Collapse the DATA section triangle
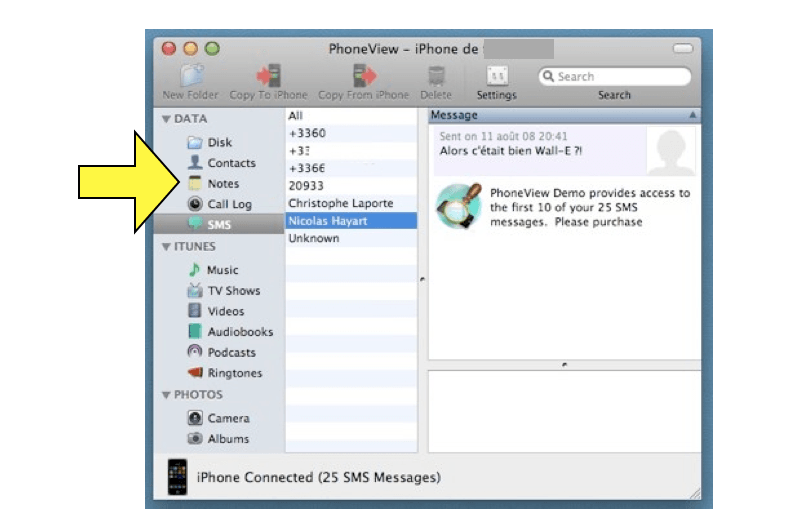This screenshot has height=526, width=807. tap(166, 119)
